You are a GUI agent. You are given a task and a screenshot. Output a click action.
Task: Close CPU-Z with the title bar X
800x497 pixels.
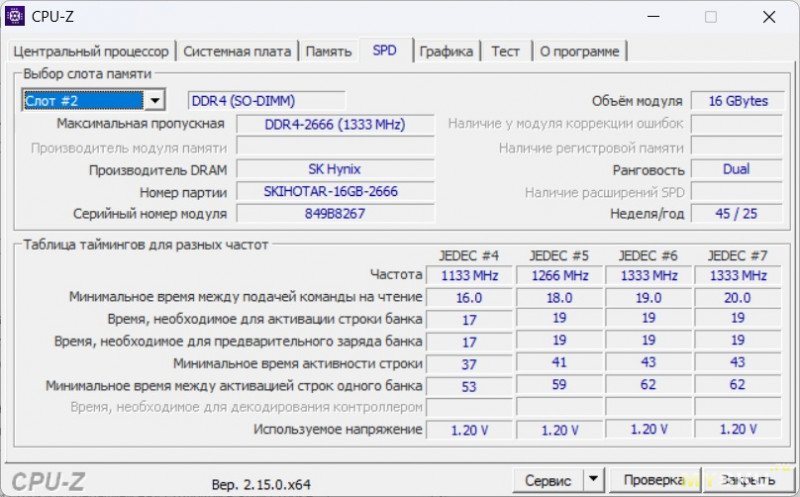coord(768,17)
